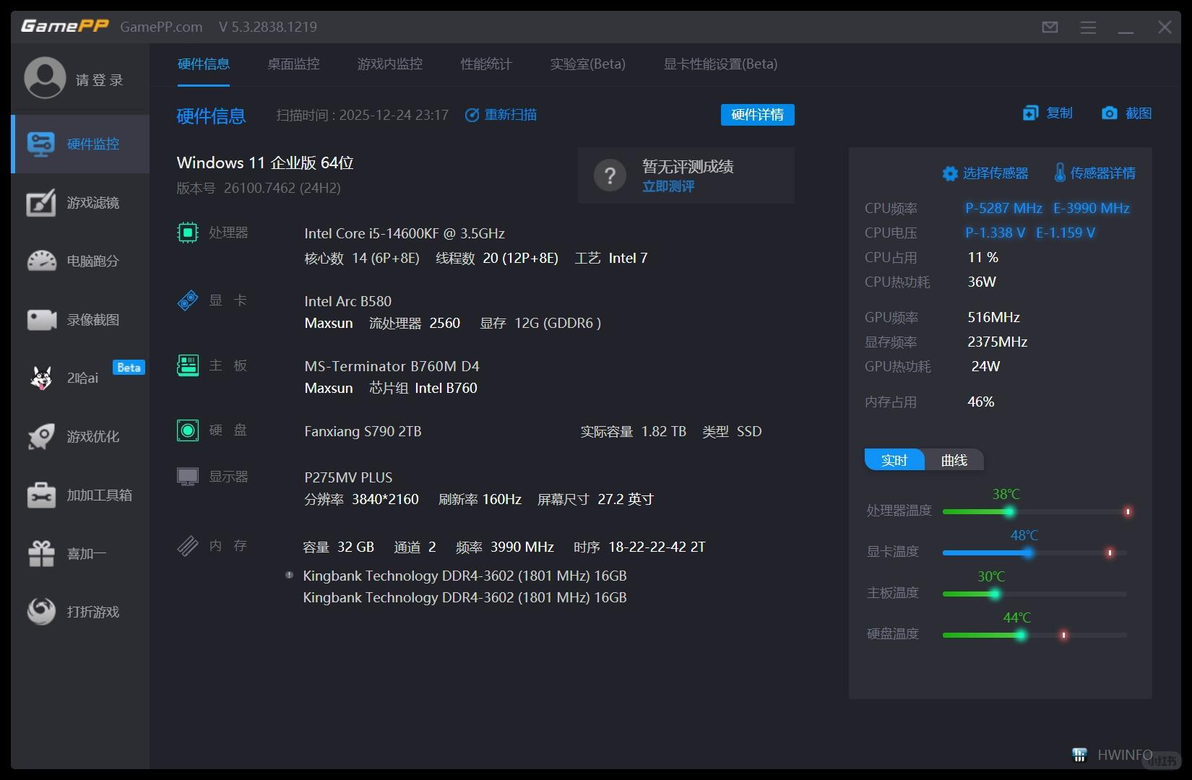The image size is (1192, 780).
Task: Switch to the 显卡性能设置(Beta) tab
Action: click(x=720, y=64)
